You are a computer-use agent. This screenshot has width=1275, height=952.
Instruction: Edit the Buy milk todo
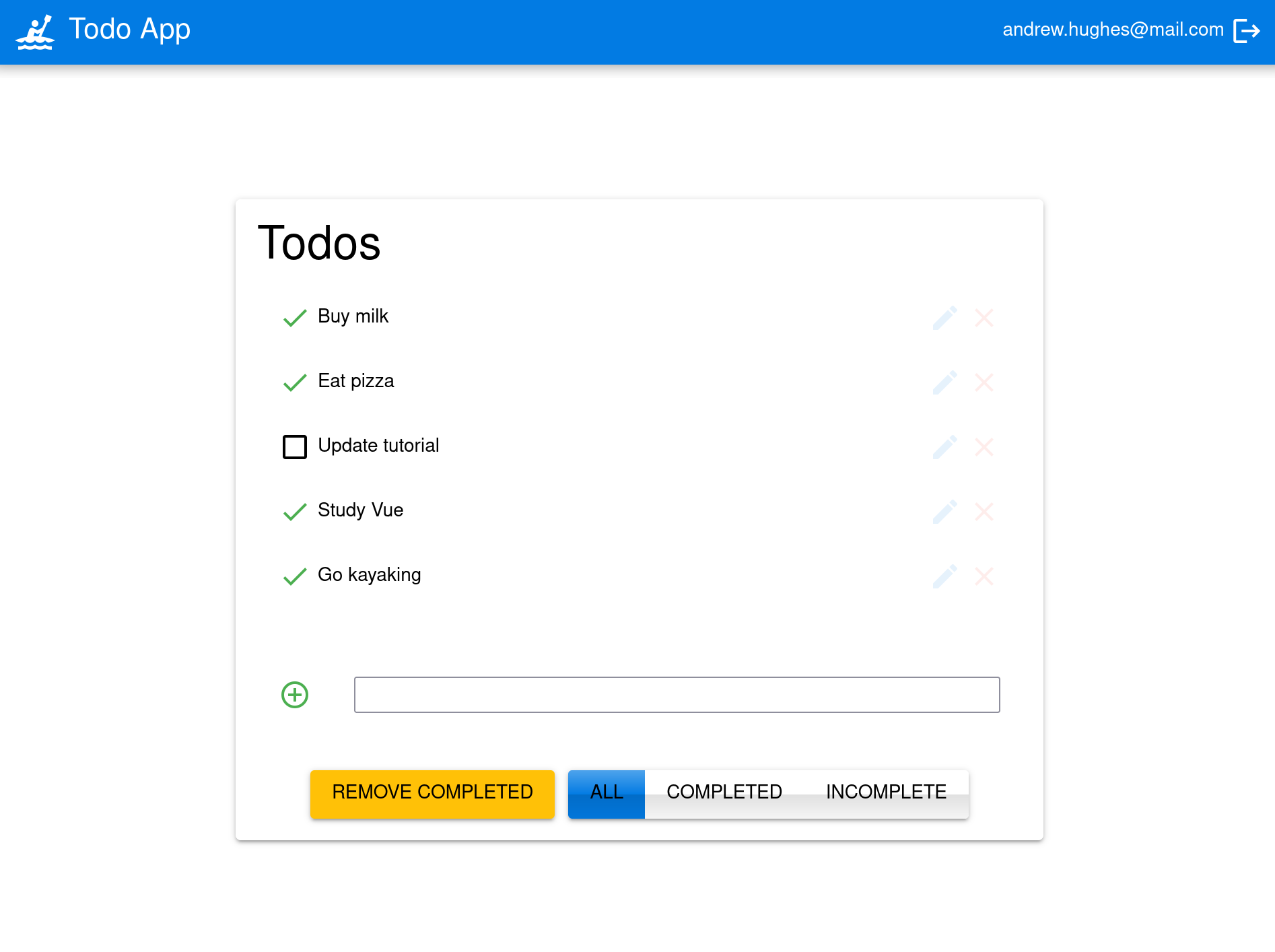(944, 318)
